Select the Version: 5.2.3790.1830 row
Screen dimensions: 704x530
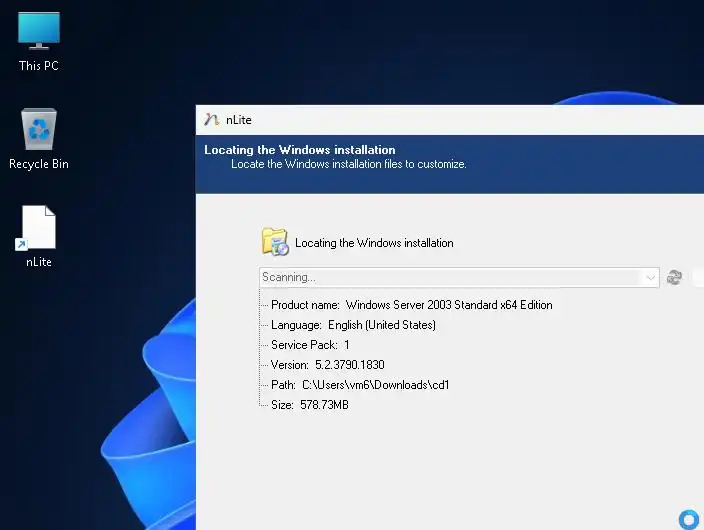pyautogui.click(x=328, y=365)
